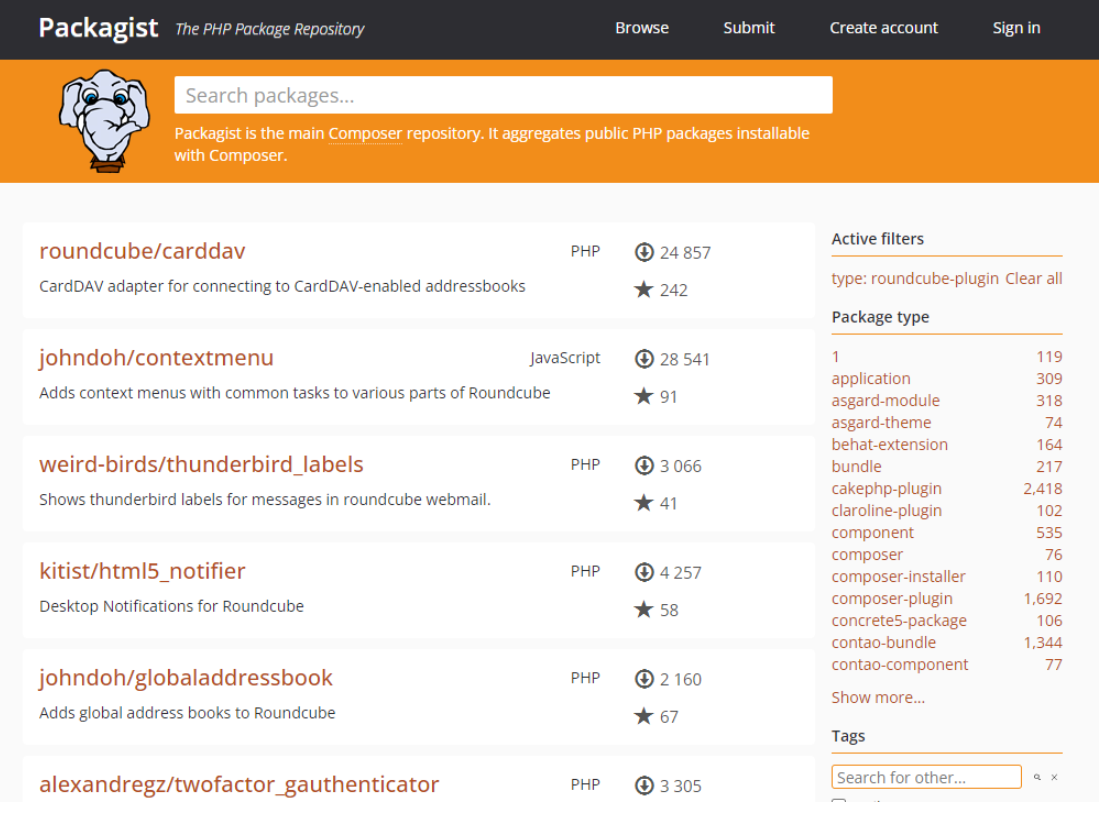Go to the Packagist home logo

[x=98, y=28]
